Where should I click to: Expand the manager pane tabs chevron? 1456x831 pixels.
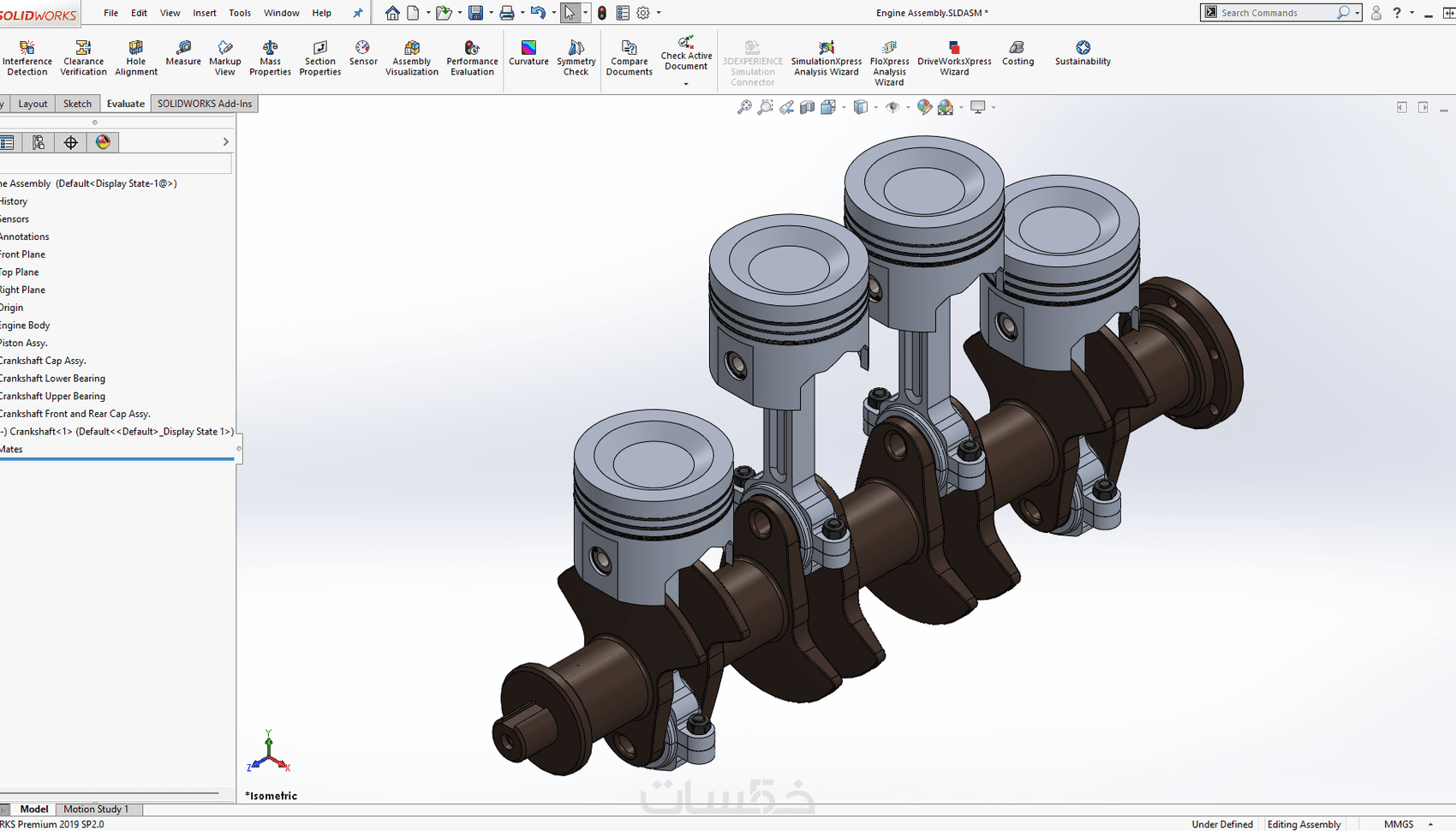pos(226,142)
